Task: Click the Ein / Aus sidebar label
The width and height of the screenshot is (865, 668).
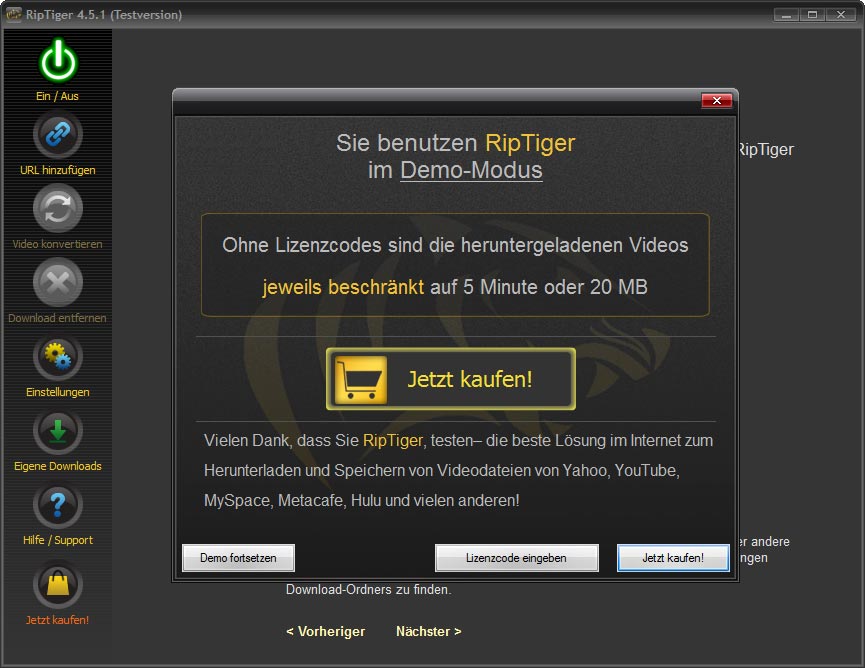Action: click(57, 96)
